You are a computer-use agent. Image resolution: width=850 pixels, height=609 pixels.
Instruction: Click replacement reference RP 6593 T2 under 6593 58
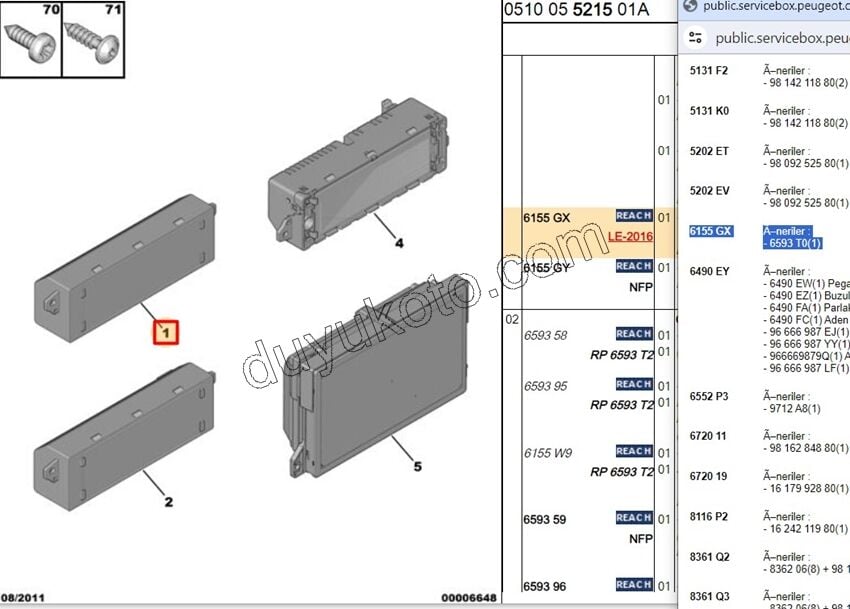pyautogui.click(x=621, y=354)
